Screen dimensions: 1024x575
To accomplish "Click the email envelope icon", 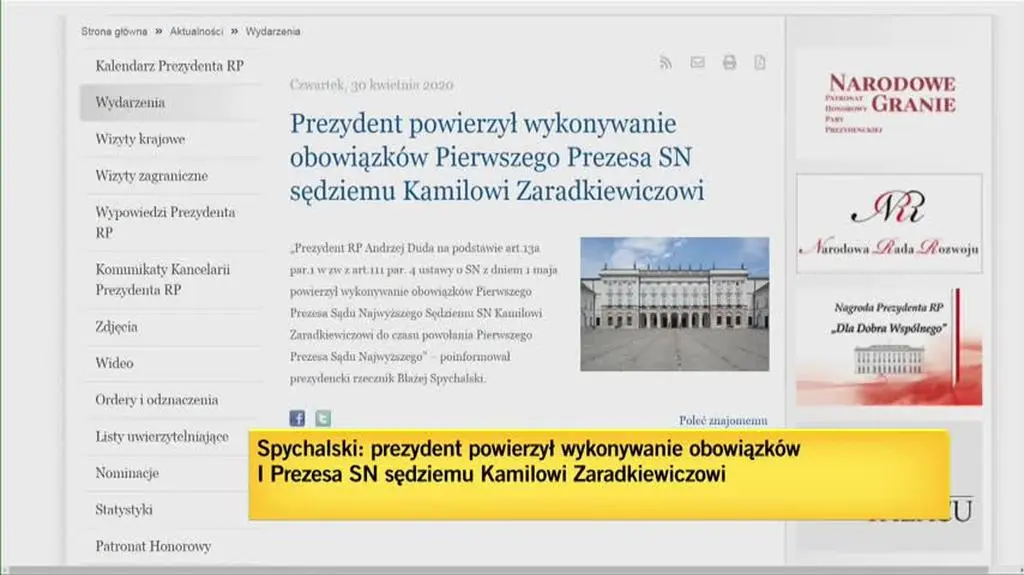I will pyautogui.click(x=697, y=63).
